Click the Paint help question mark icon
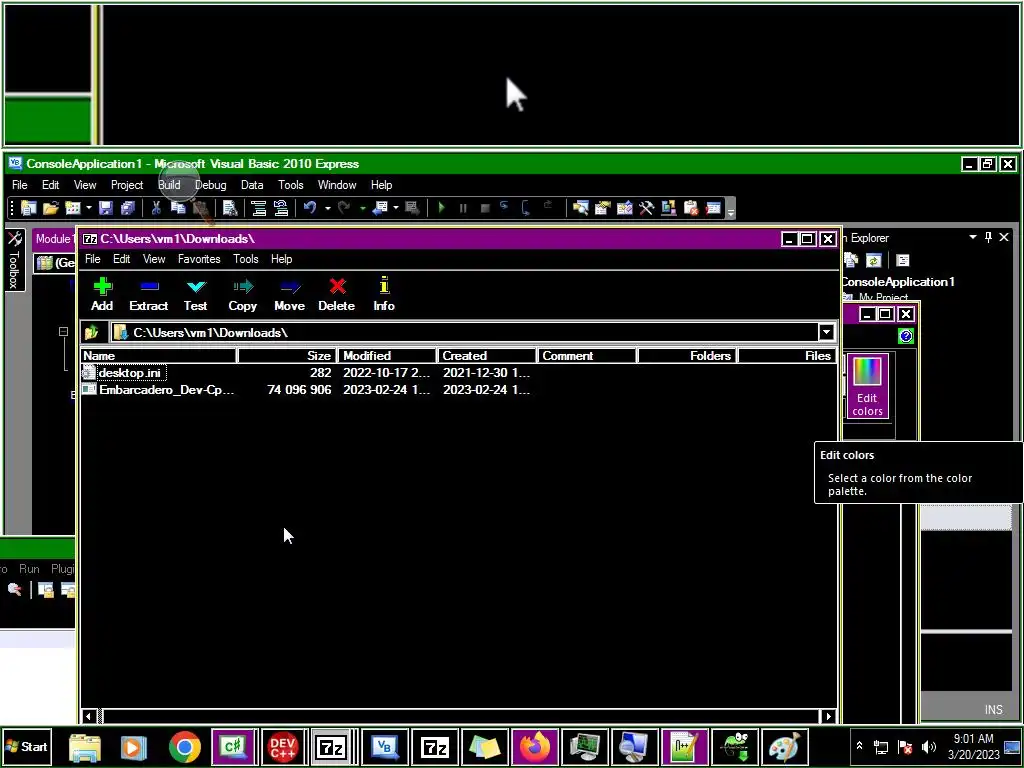Viewport: 1024px width, 768px height. click(x=906, y=336)
